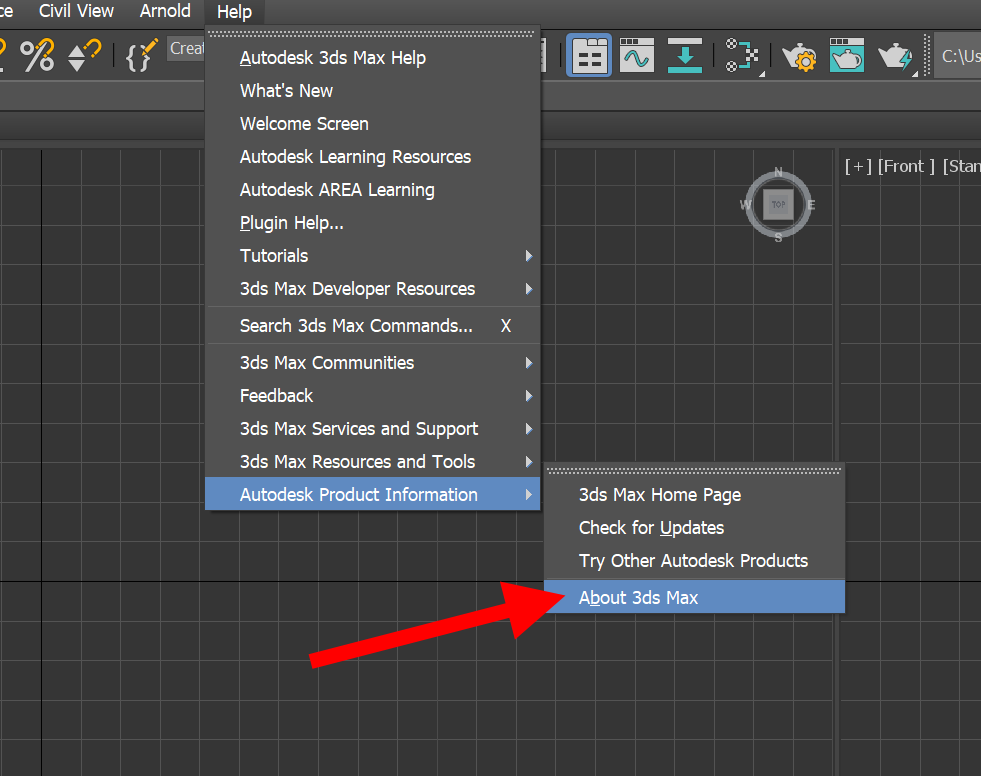Image resolution: width=981 pixels, height=776 pixels.
Task: Click the ViewCube TOP face
Action: 778,205
